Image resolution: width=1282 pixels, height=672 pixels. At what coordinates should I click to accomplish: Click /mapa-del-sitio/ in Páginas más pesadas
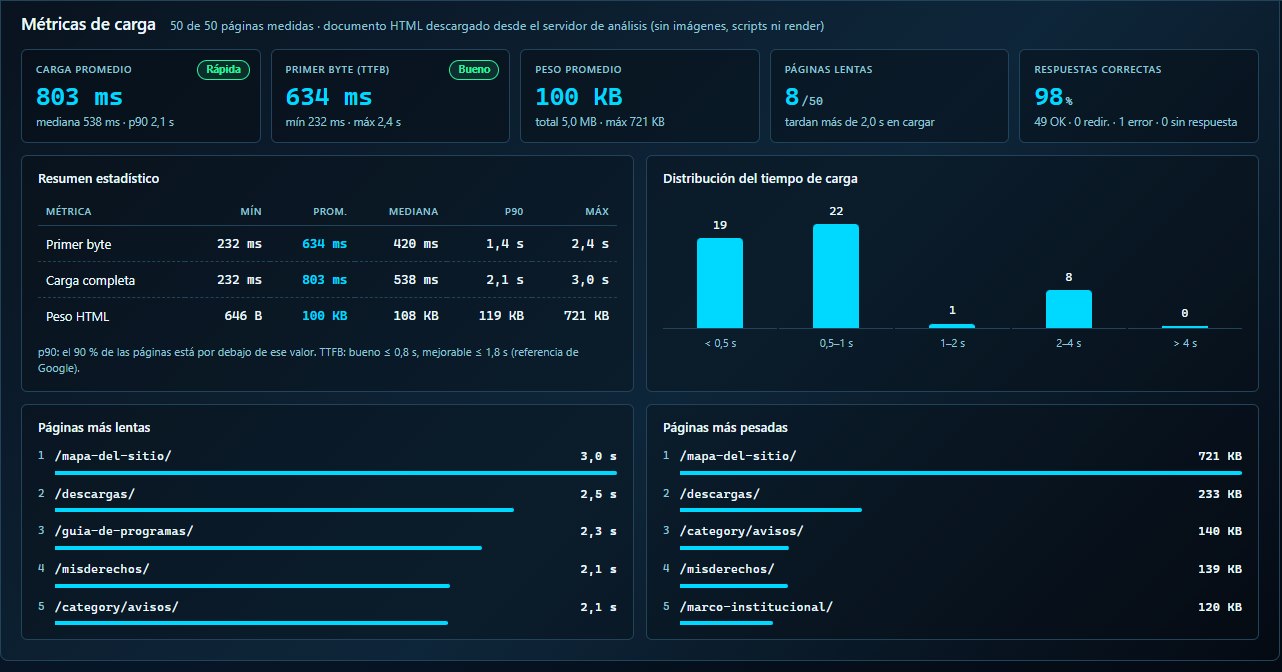pyautogui.click(x=738, y=456)
